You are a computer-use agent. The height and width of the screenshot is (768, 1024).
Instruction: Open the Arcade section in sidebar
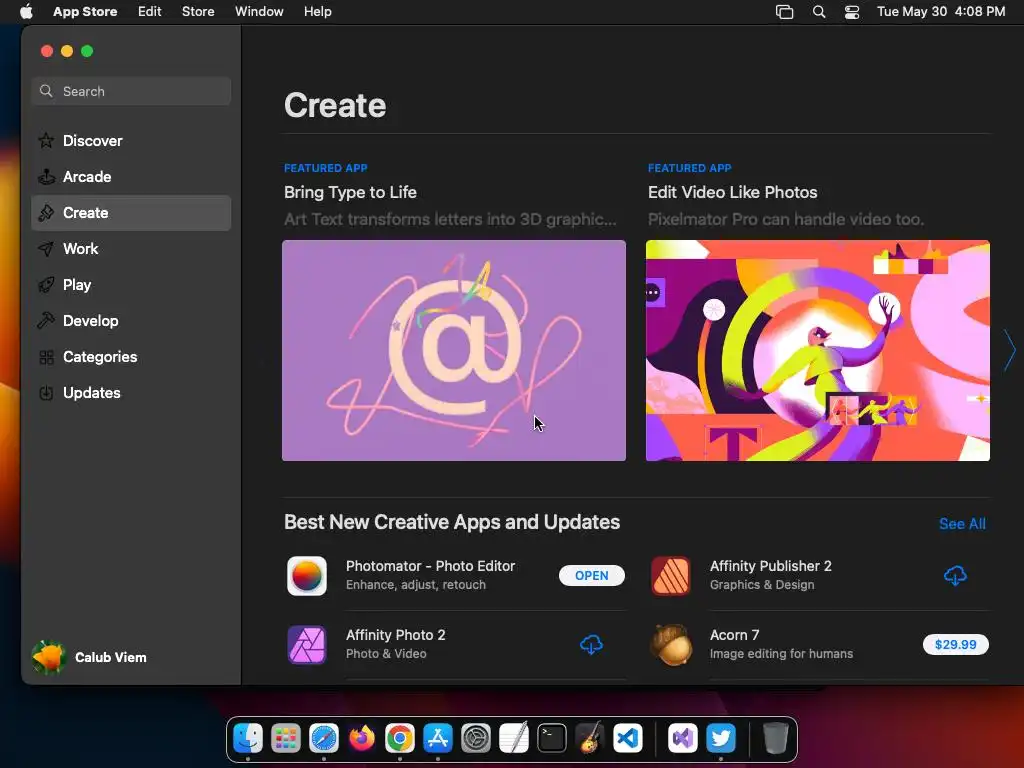pyautogui.click(x=131, y=176)
